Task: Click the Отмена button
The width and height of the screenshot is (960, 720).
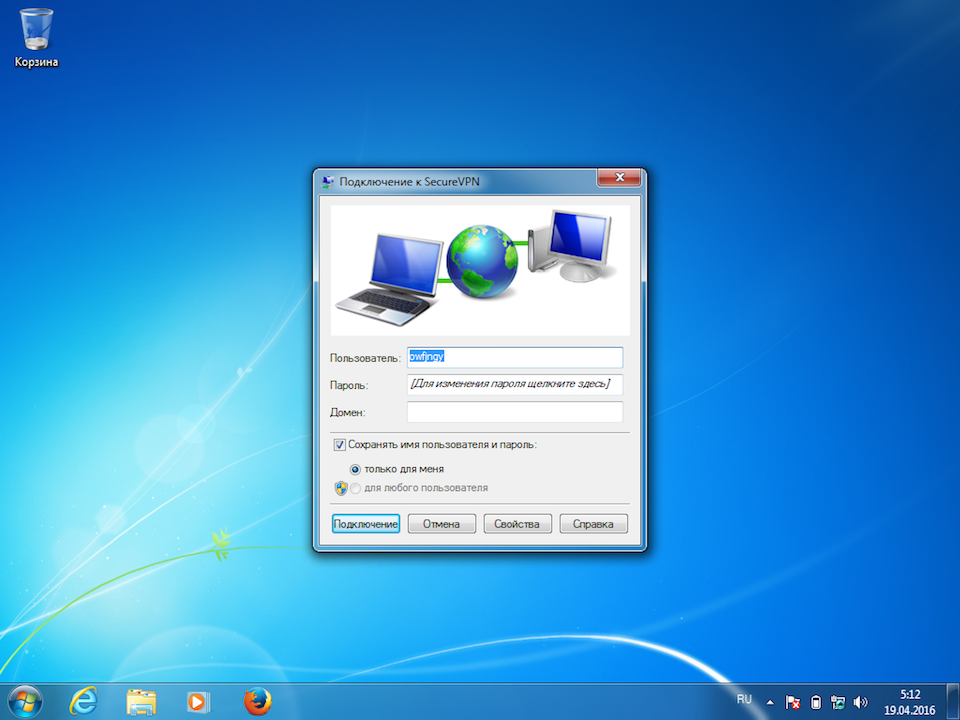Action: (x=441, y=524)
